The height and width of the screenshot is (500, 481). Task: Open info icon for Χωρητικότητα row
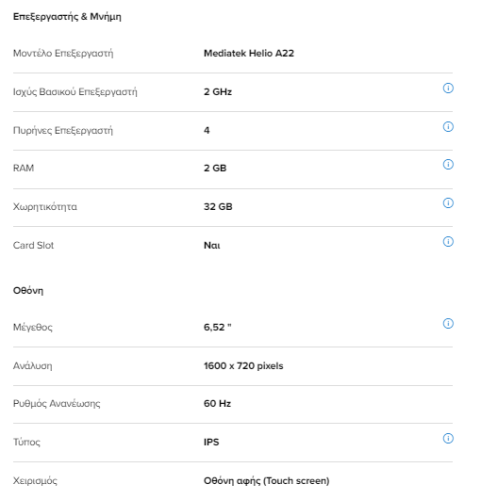pyautogui.click(x=448, y=203)
